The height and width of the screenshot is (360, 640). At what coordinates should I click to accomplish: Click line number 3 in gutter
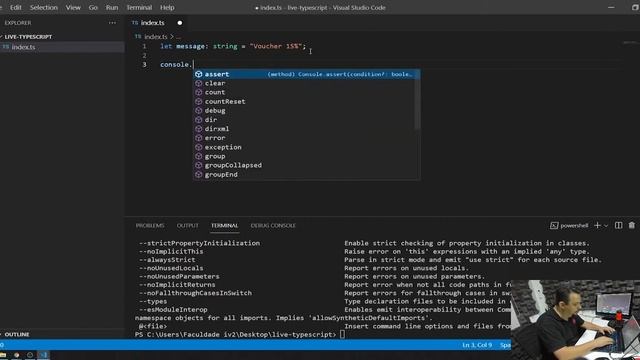pyautogui.click(x=144, y=64)
